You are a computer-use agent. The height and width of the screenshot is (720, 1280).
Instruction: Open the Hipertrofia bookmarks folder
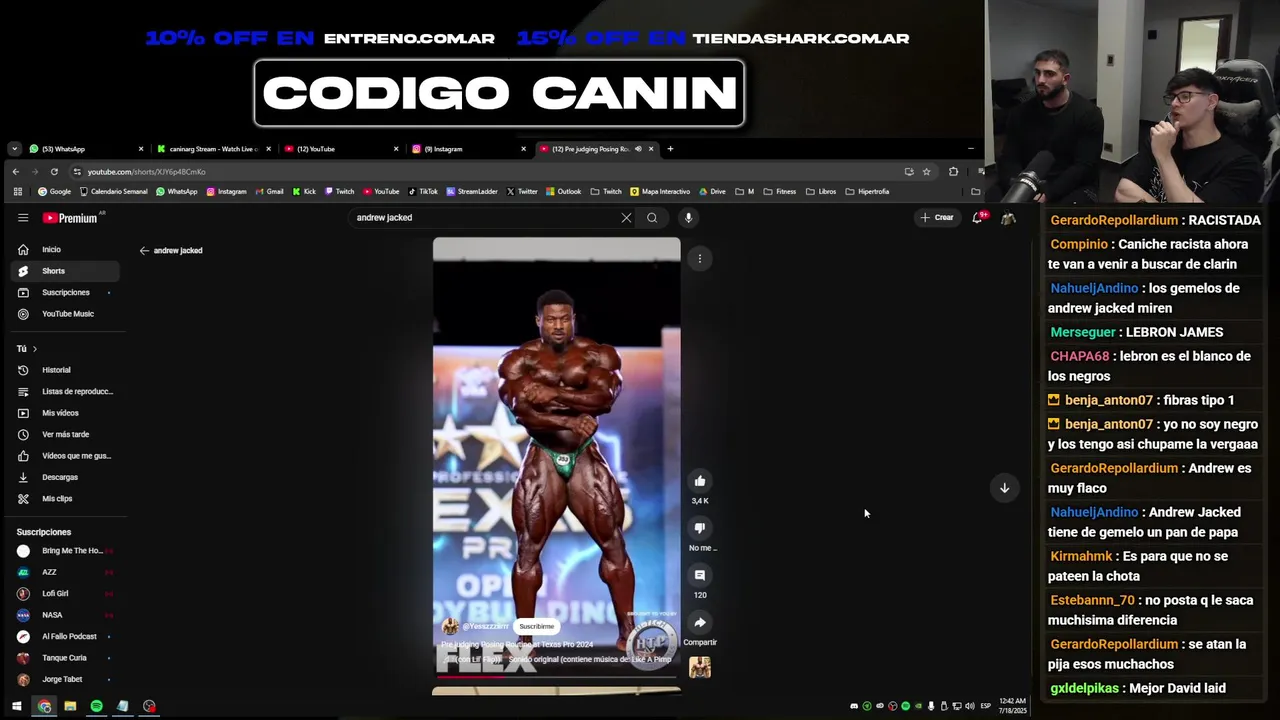point(867,191)
